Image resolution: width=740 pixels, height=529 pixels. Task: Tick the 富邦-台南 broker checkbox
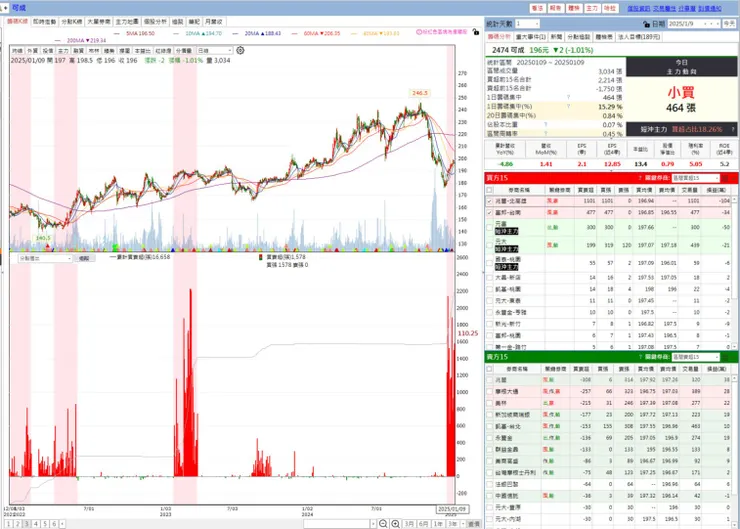[489, 213]
